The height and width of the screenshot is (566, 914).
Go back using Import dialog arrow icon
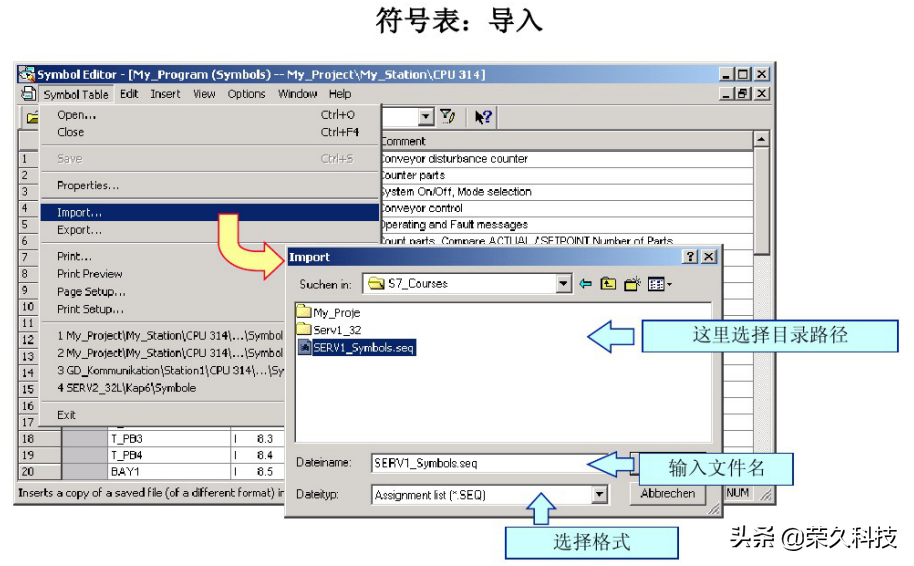click(585, 284)
